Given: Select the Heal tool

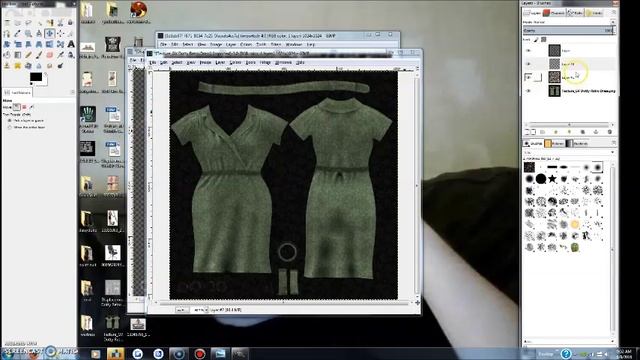Looking at the screenshot, I should click(18, 65).
